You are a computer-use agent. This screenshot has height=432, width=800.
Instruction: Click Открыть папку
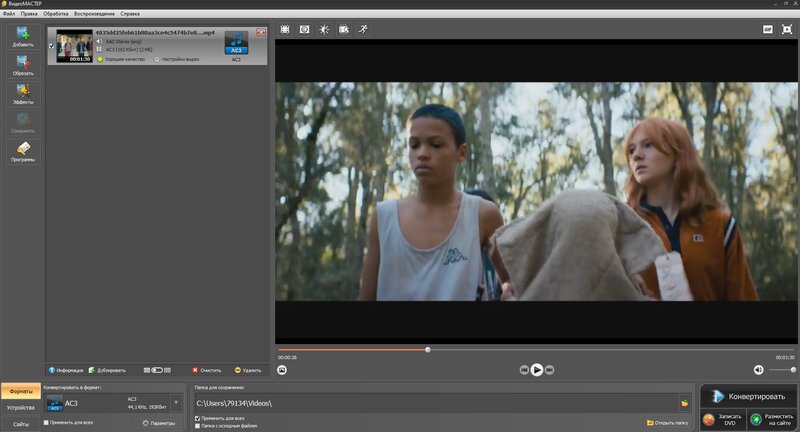click(x=667, y=423)
